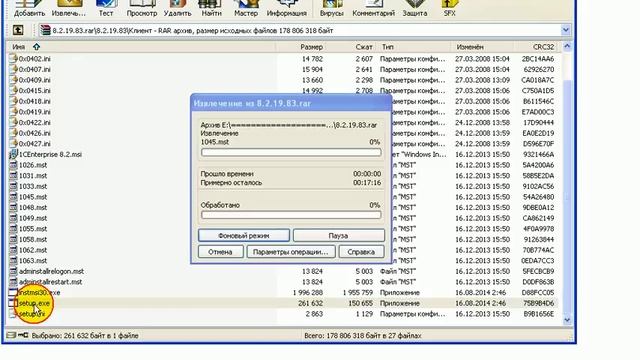Click the Пауза button
This screenshot has width=640, height=360.
tap(338, 236)
